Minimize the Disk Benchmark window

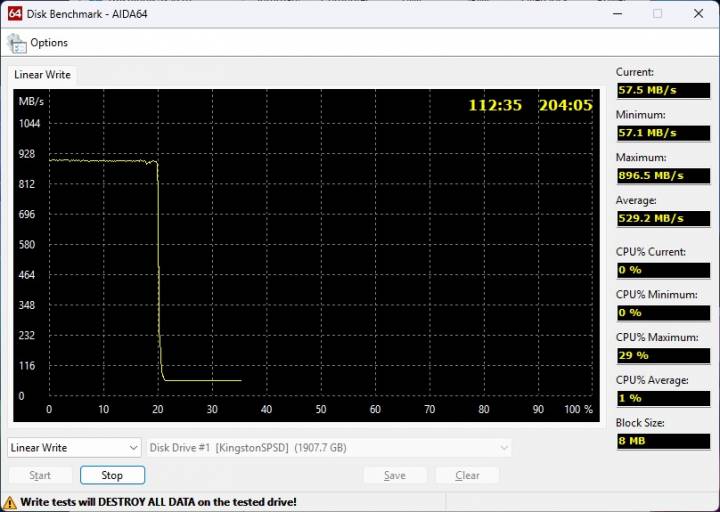tap(610, 13)
